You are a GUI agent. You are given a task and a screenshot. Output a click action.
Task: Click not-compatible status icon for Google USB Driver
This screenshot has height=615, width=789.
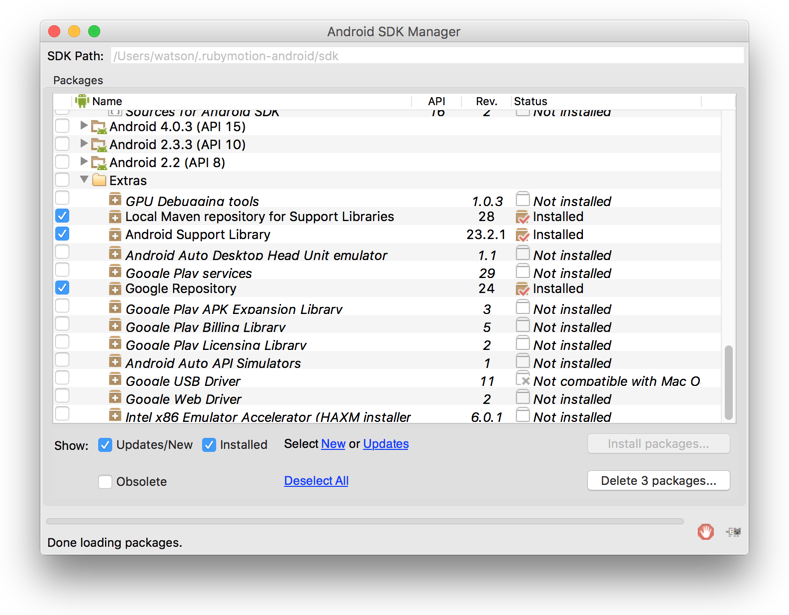(x=523, y=379)
